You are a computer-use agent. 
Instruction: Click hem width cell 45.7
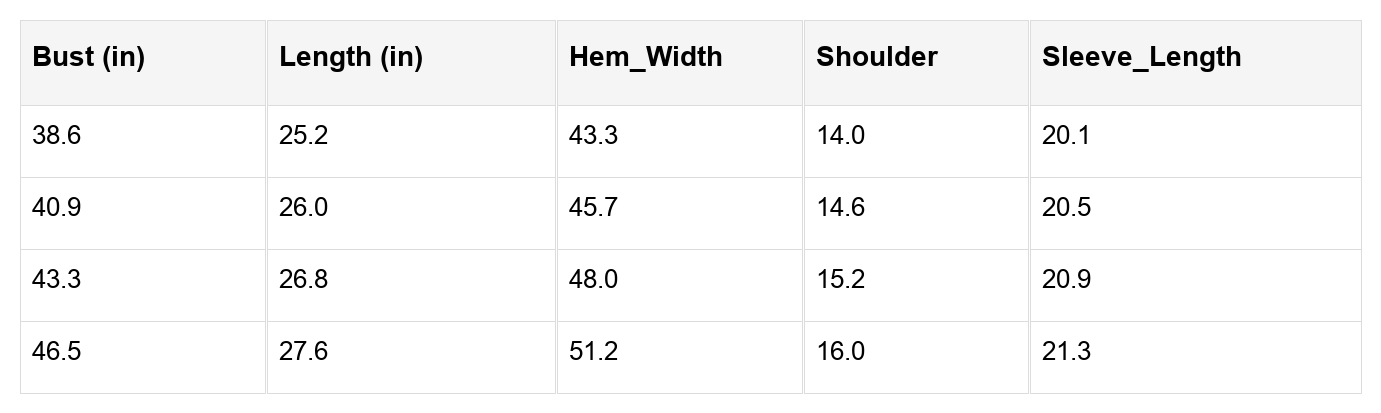click(x=593, y=208)
